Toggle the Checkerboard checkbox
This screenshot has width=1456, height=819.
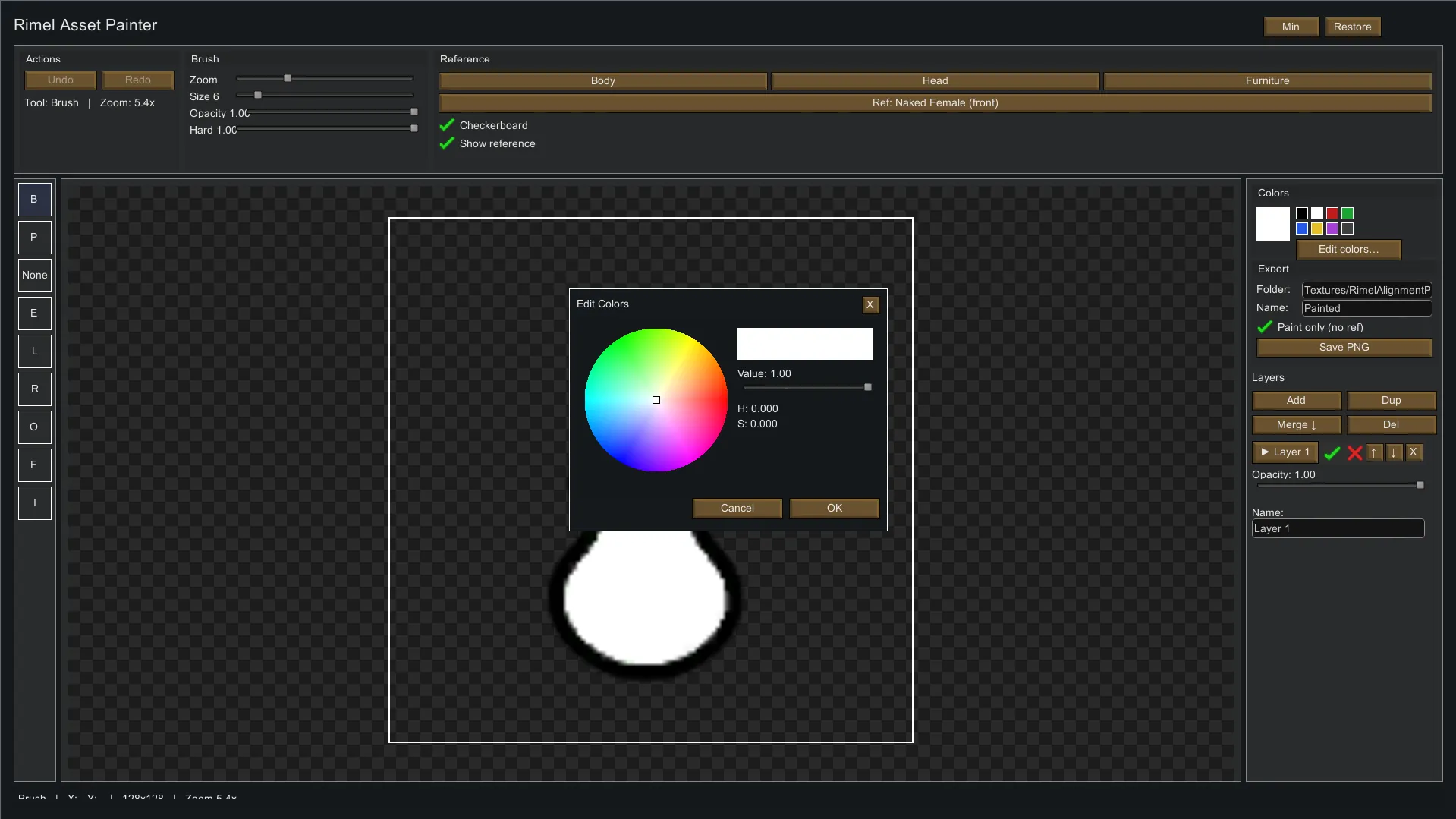[447, 125]
